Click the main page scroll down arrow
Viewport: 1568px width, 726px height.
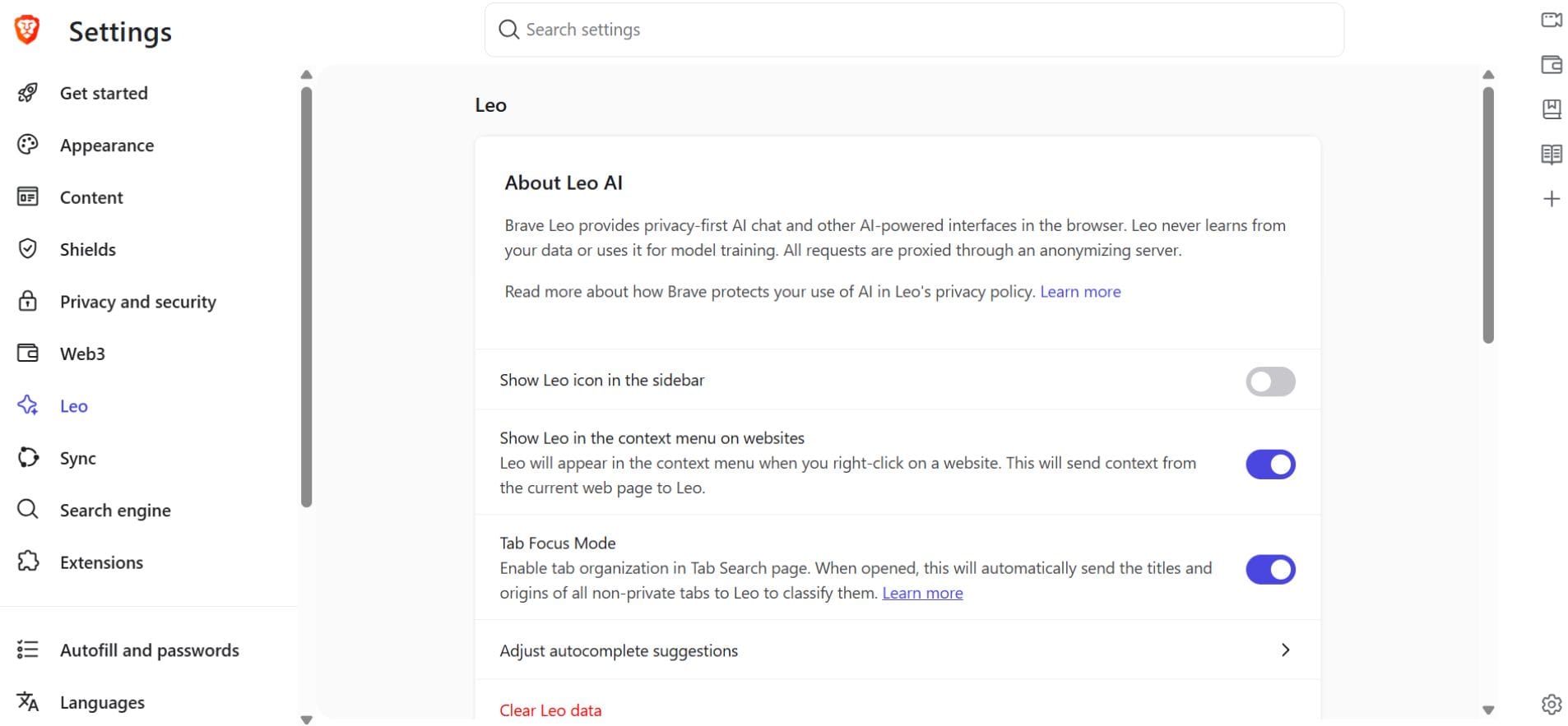[1488, 710]
